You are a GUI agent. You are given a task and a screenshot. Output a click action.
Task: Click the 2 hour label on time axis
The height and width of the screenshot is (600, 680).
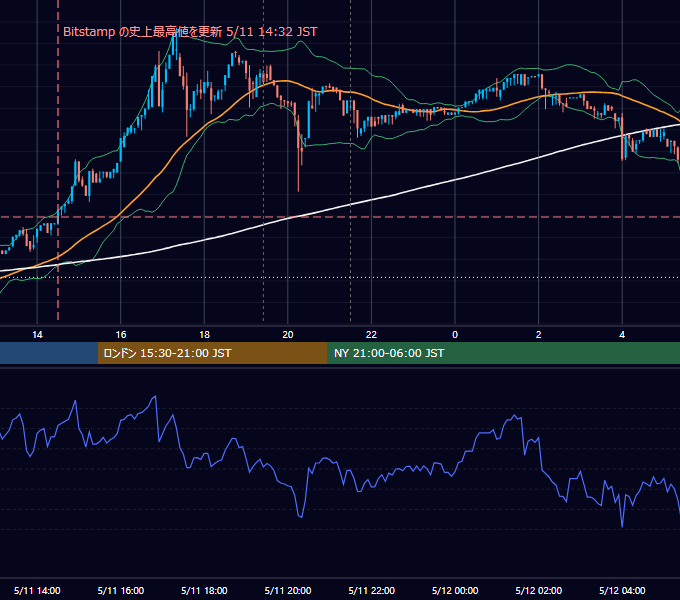tap(539, 335)
